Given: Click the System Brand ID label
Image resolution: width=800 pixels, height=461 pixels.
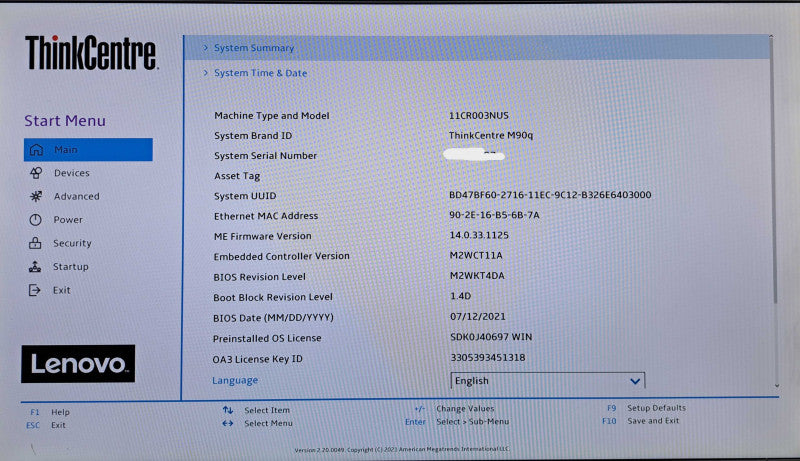Looking at the screenshot, I should tap(253, 136).
